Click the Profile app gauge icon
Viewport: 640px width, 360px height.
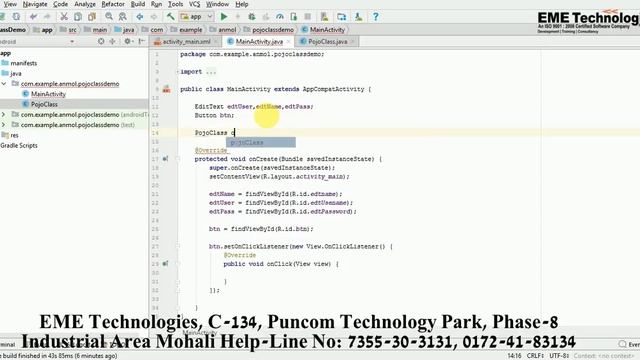(280, 17)
